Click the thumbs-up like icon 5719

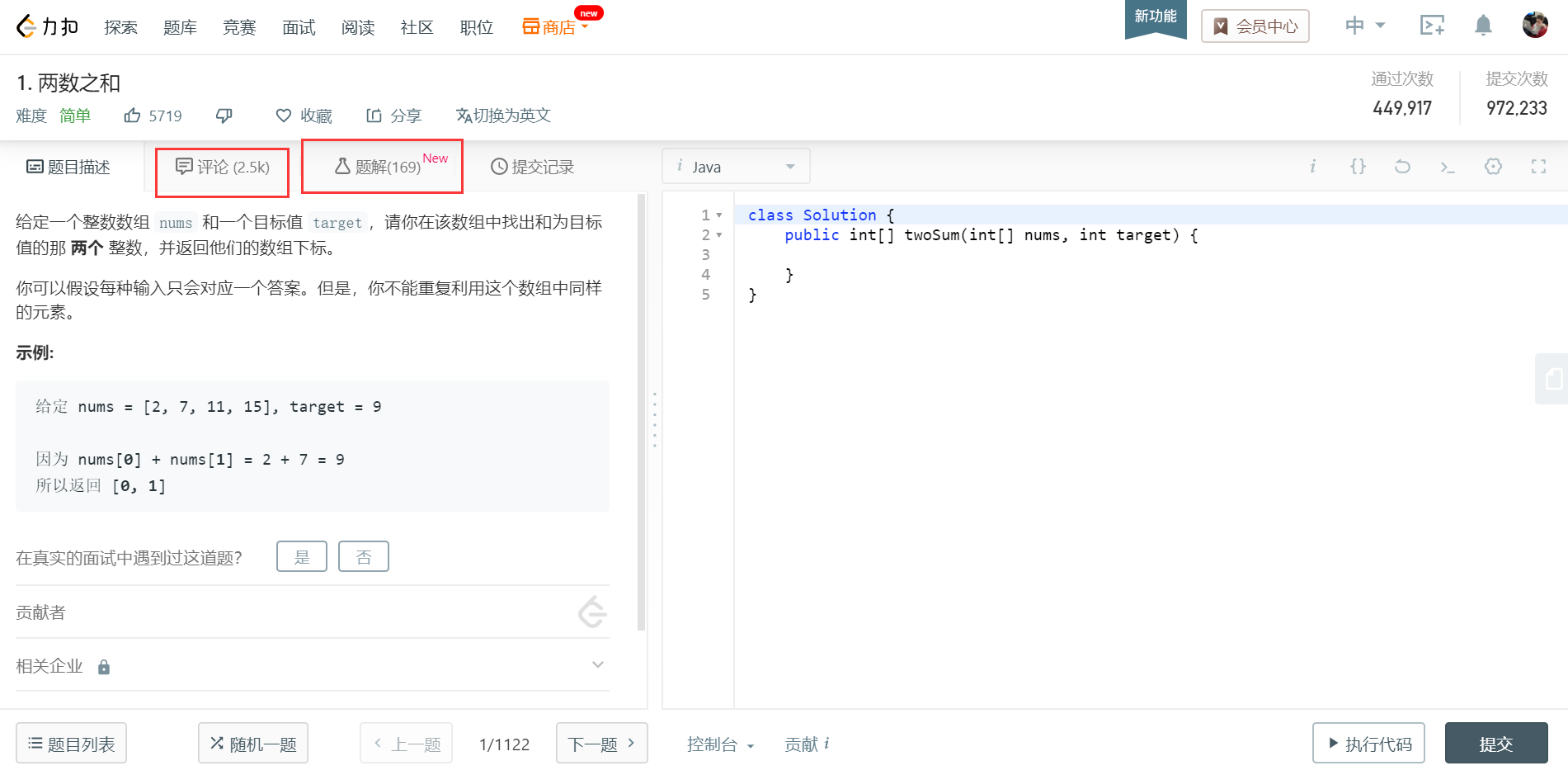click(x=153, y=116)
